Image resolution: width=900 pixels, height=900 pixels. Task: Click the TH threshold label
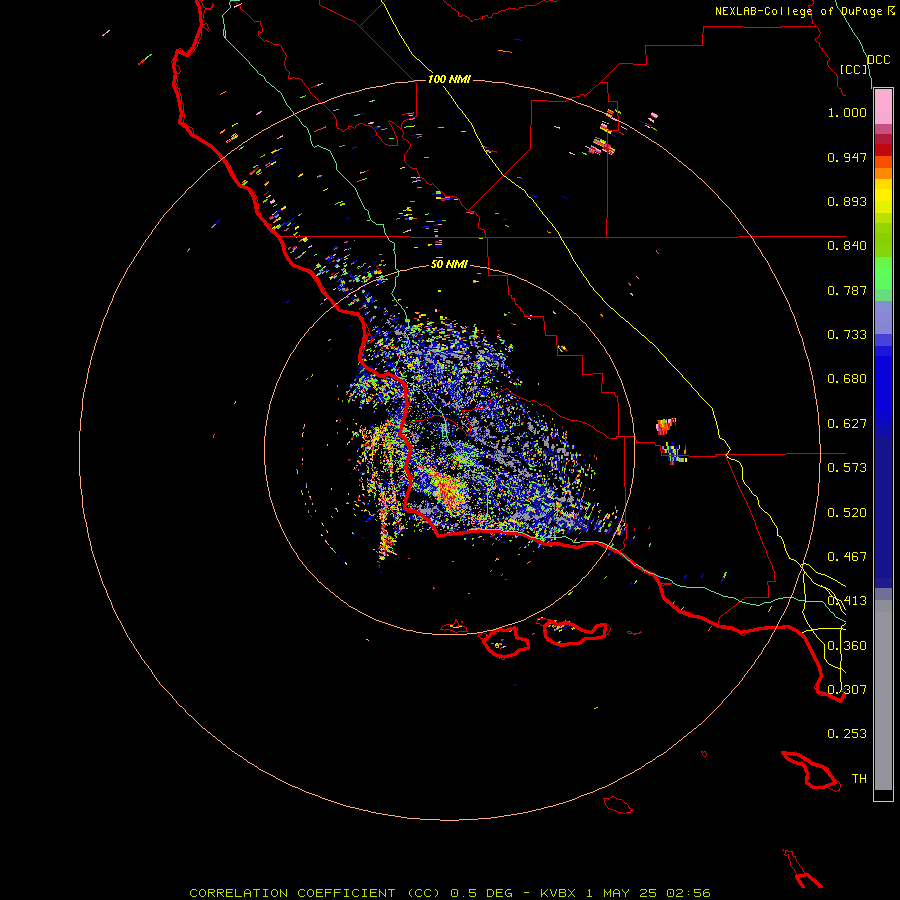[859, 779]
